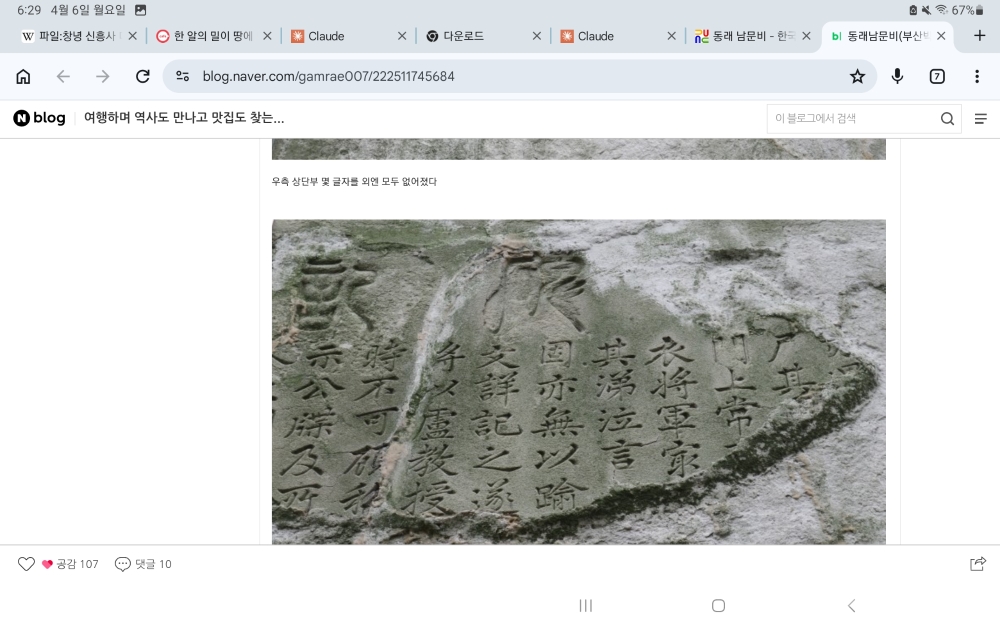Open the tab switcher showing 7 tabs
The width and height of the screenshot is (1000, 625).
[937, 76]
